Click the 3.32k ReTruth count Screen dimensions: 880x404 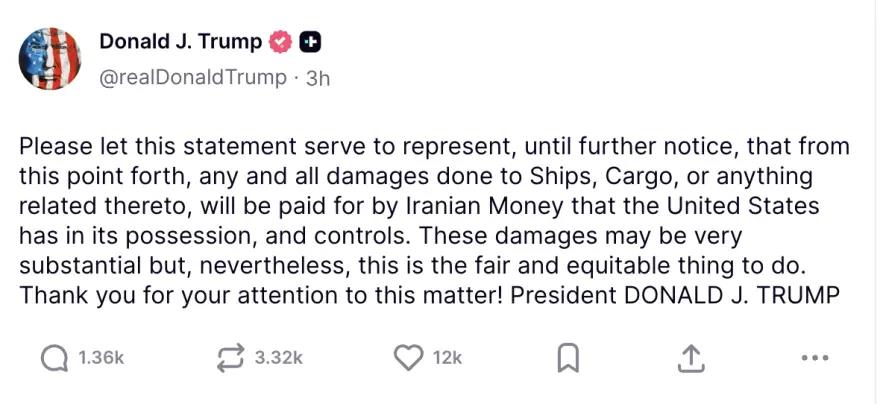(279, 358)
